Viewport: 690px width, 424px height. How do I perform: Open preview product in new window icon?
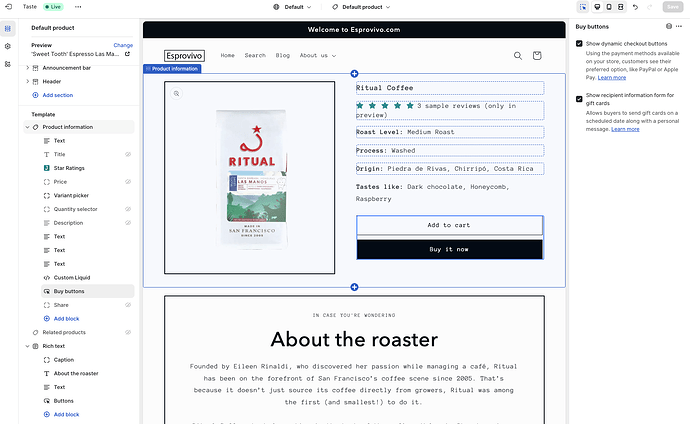(x=127, y=54)
